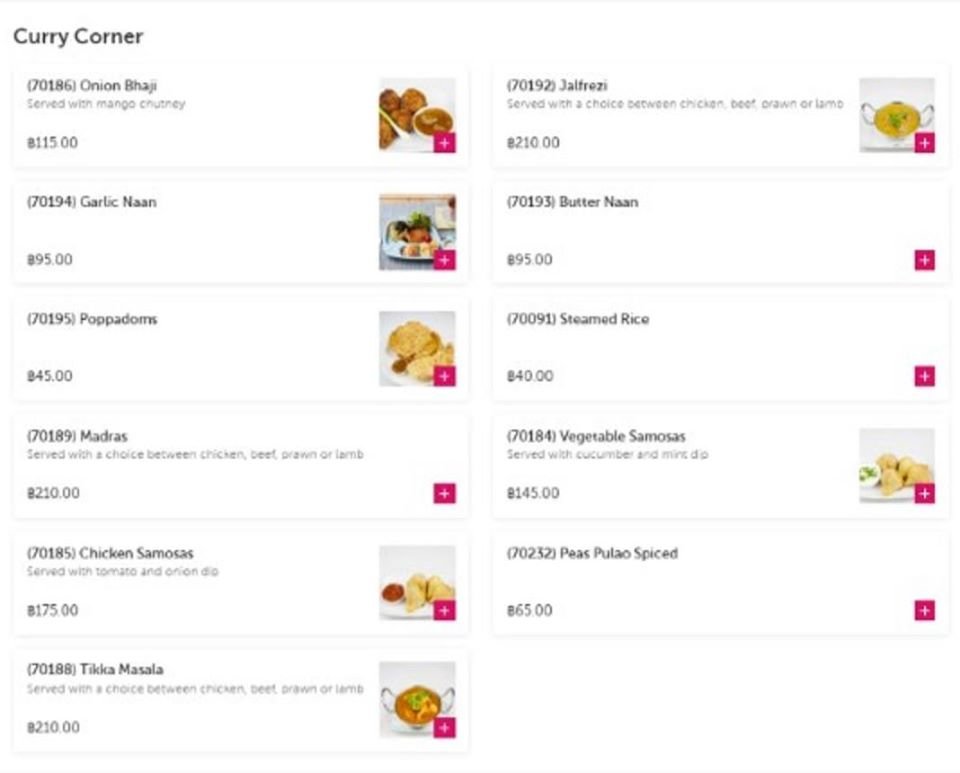Add Tikka Masala via the plus icon
The height and width of the screenshot is (773, 960).
[444, 728]
